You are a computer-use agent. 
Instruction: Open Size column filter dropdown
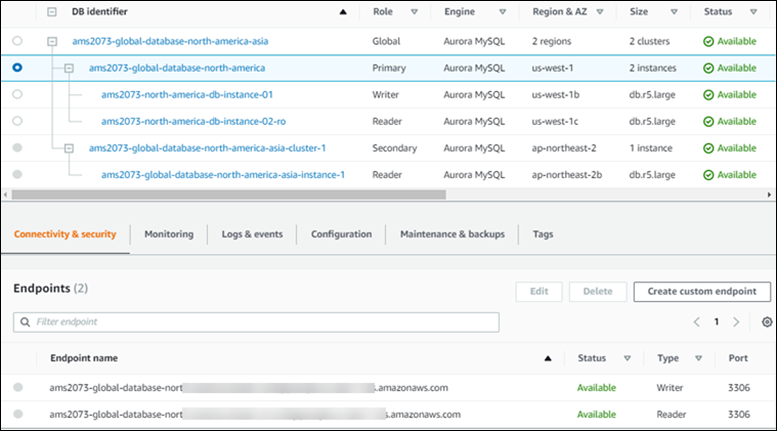(674, 12)
